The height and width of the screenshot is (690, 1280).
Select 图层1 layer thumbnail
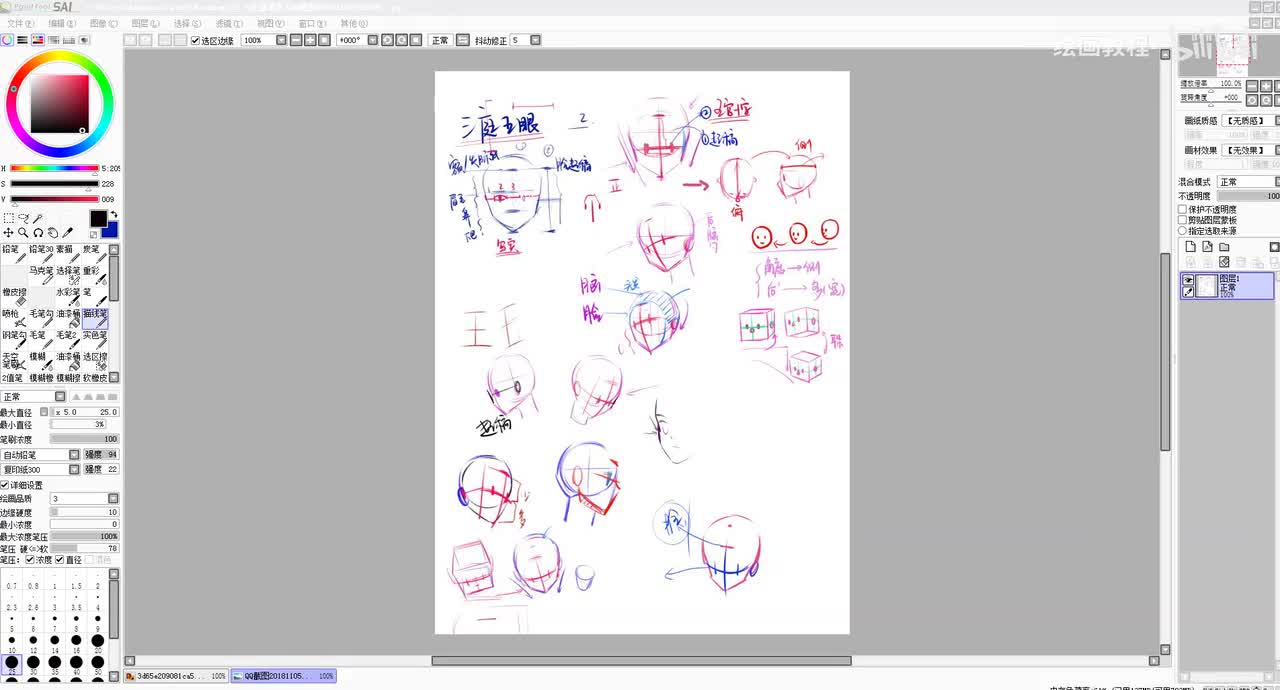tap(1207, 285)
